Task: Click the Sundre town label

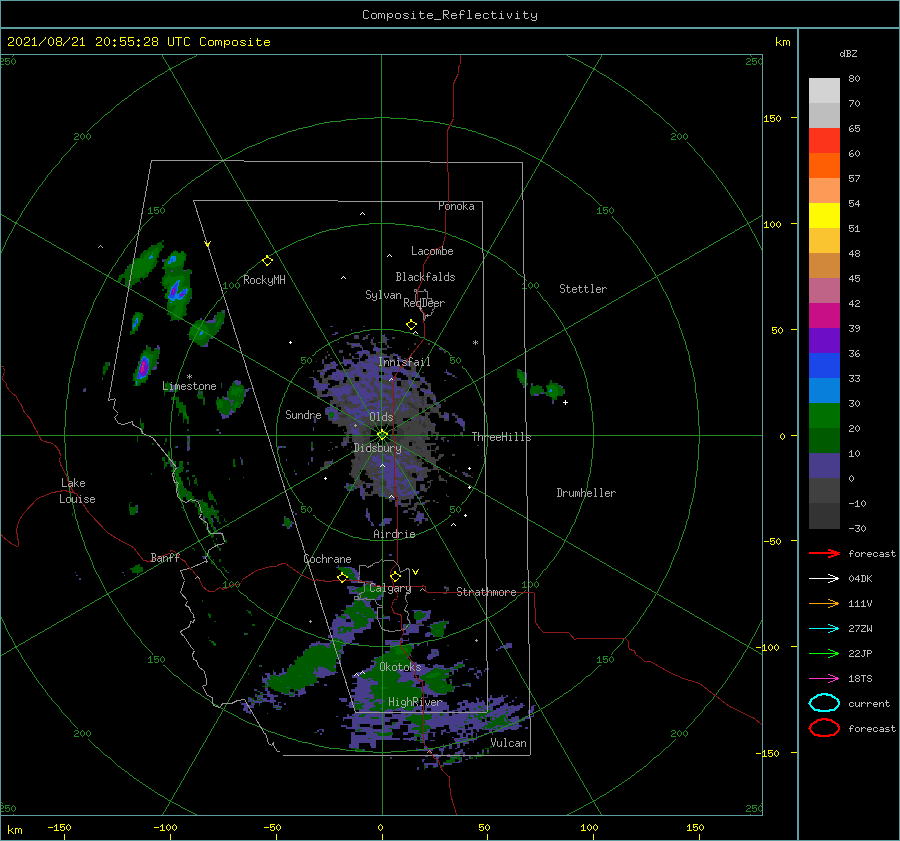Action: [303, 414]
